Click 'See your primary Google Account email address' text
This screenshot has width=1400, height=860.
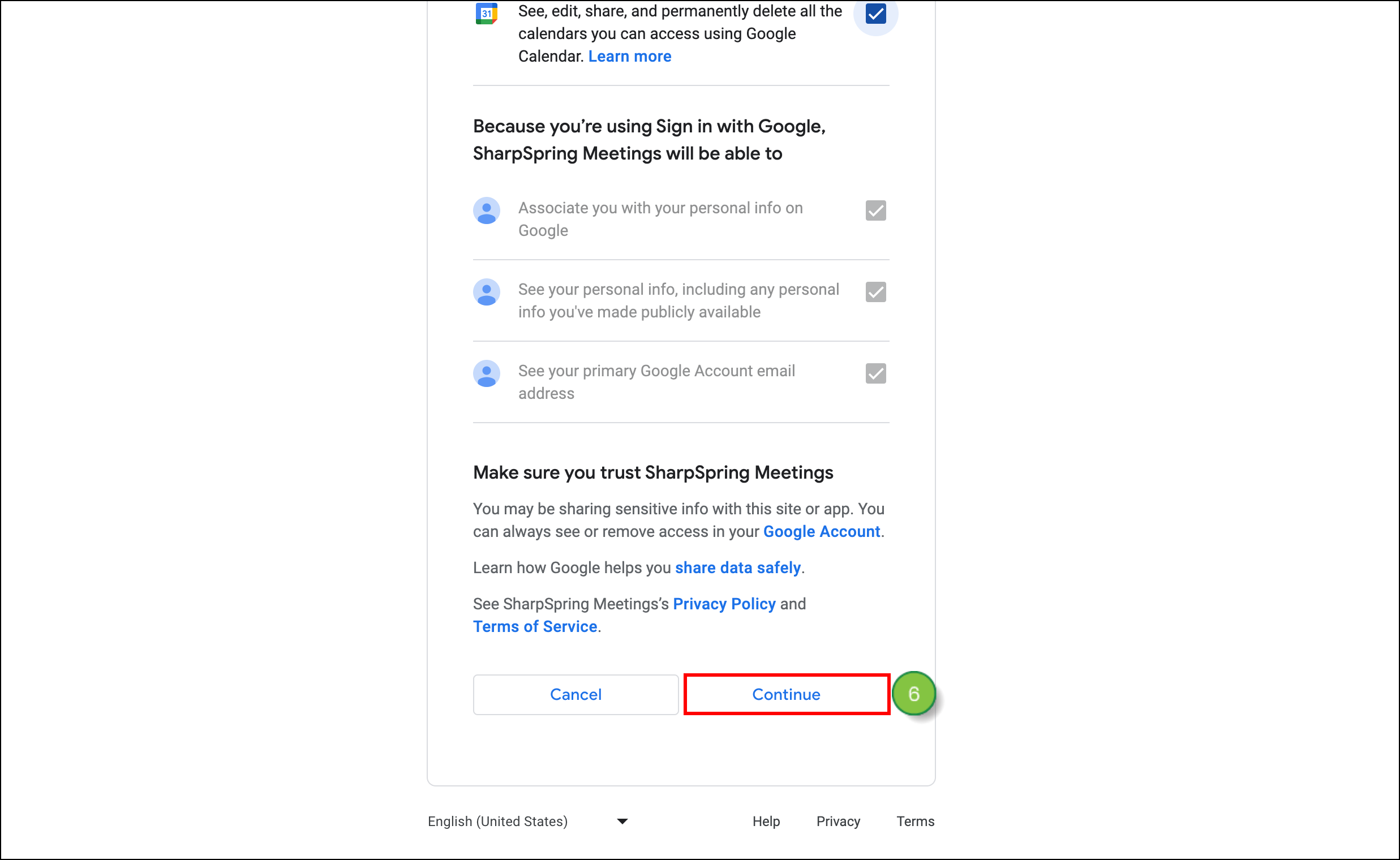click(656, 382)
